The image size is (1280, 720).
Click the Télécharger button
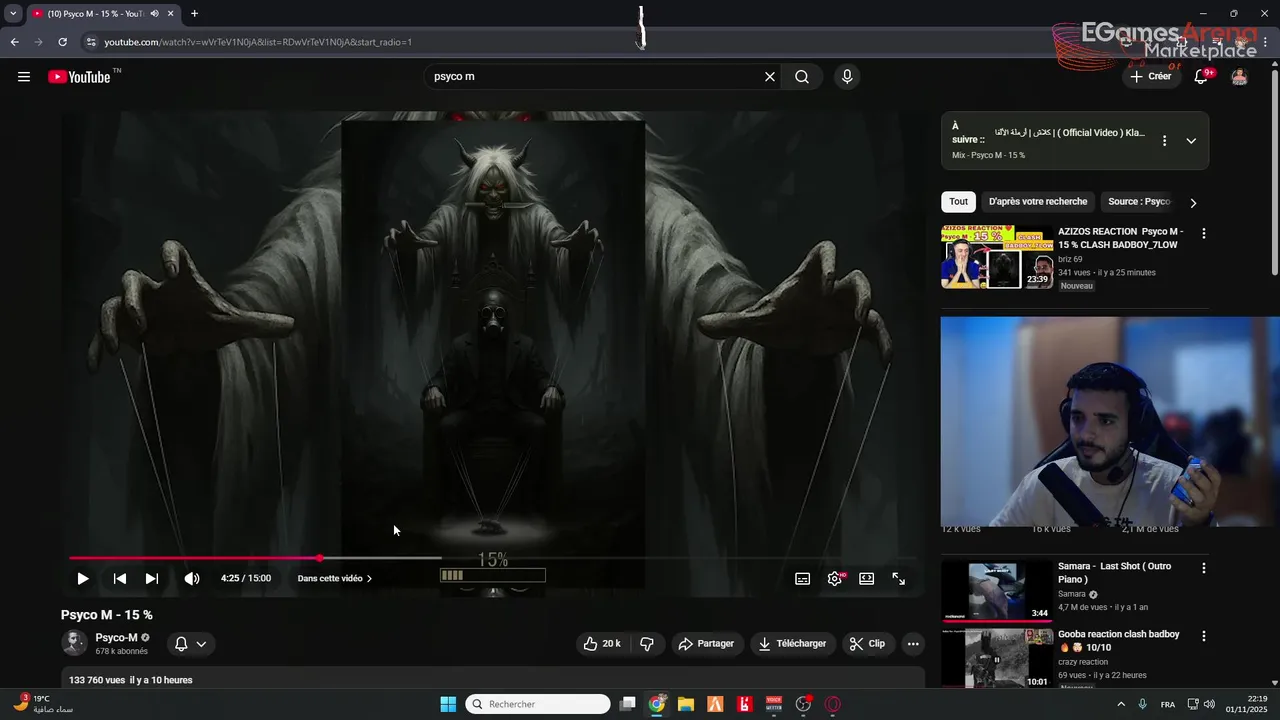[x=792, y=644]
